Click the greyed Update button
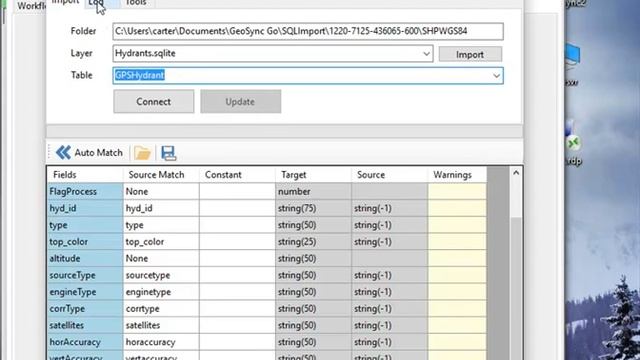Viewport: 640px width, 360px height. (240, 102)
